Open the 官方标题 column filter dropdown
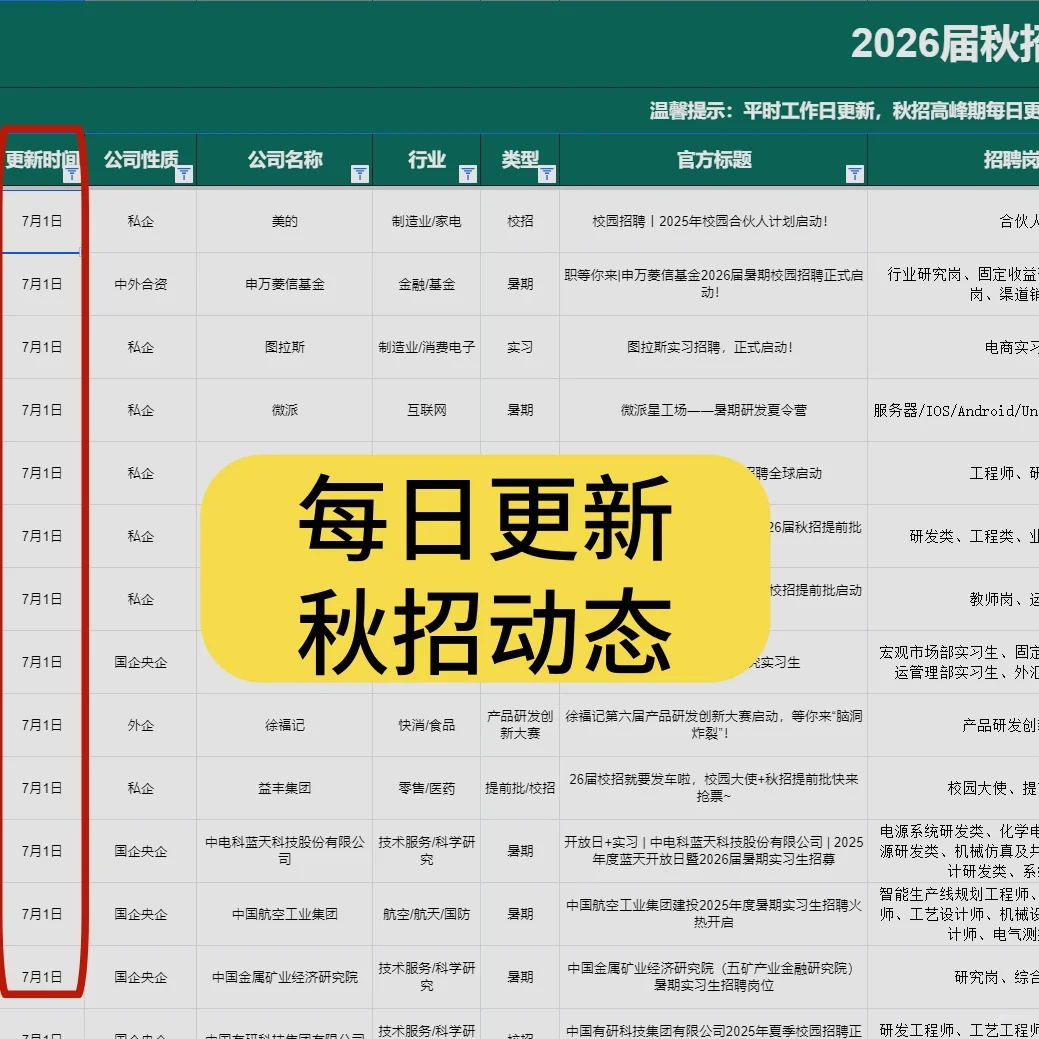This screenshot has height=1039, width=1039. [855, 174]
